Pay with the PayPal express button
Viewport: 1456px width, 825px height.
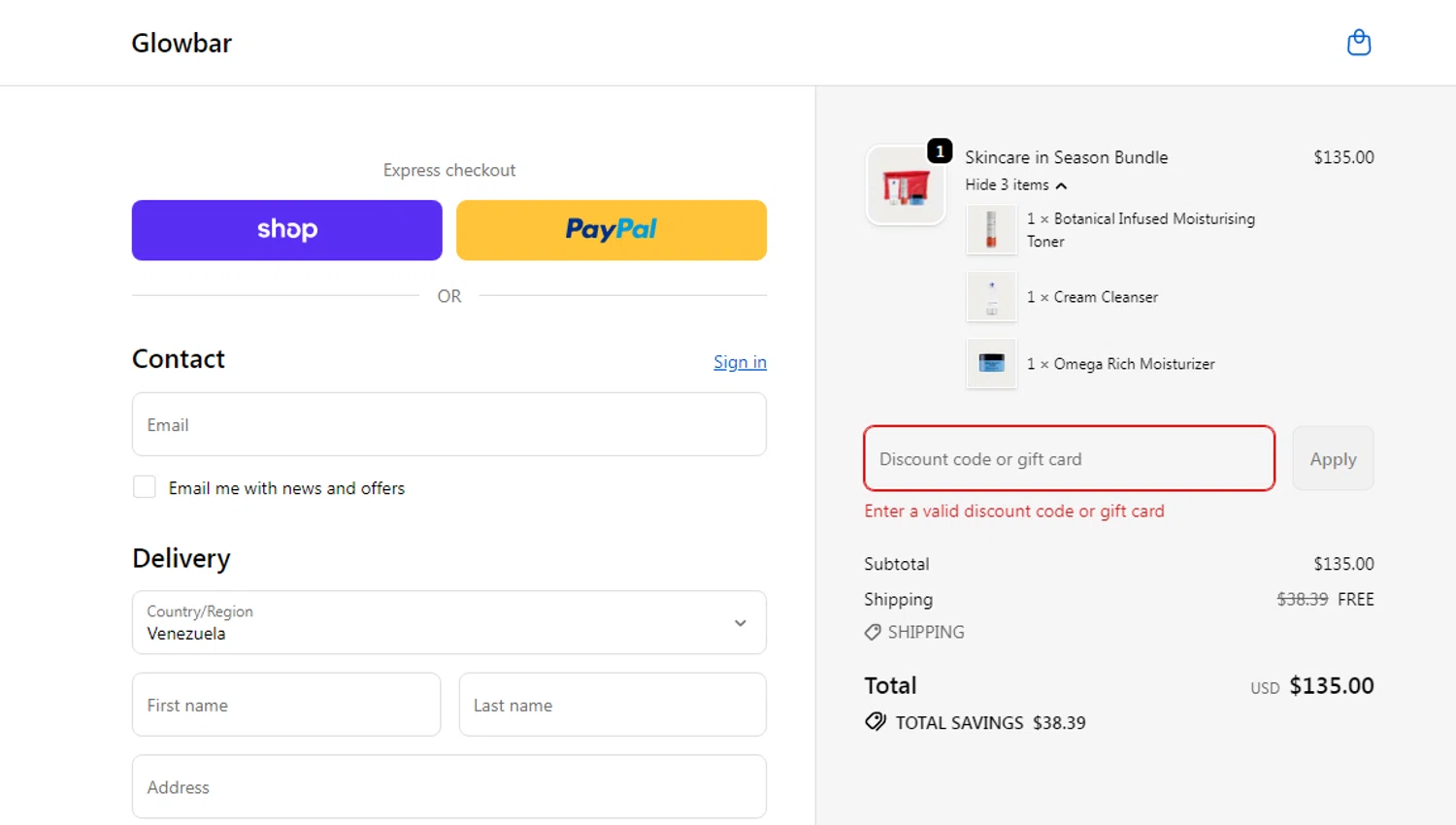[612, 230]
